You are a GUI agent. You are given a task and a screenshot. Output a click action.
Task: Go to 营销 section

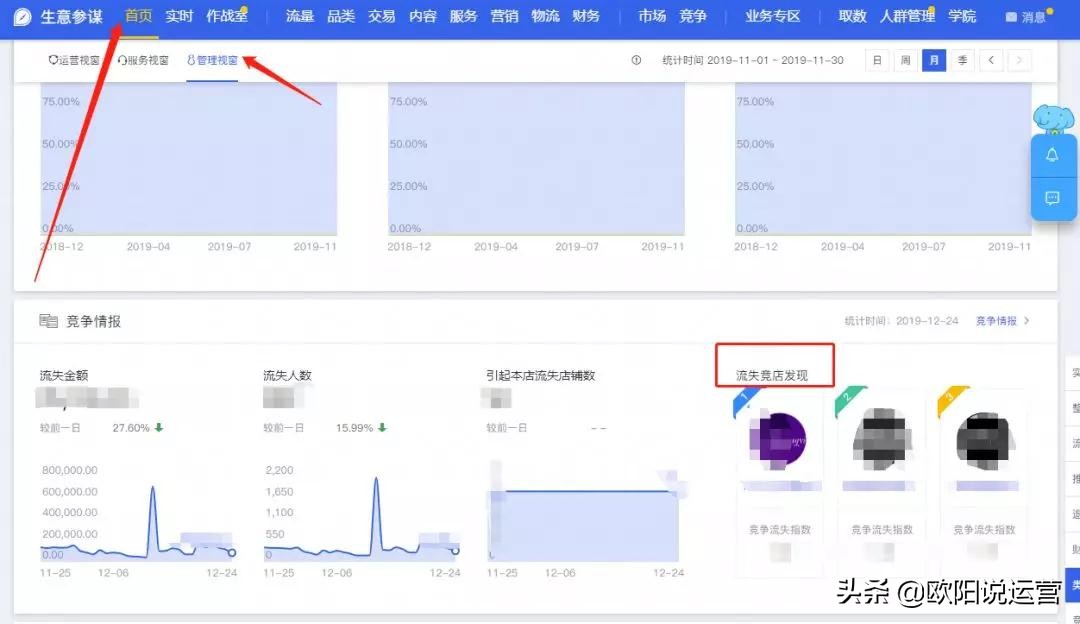point(504,16)
